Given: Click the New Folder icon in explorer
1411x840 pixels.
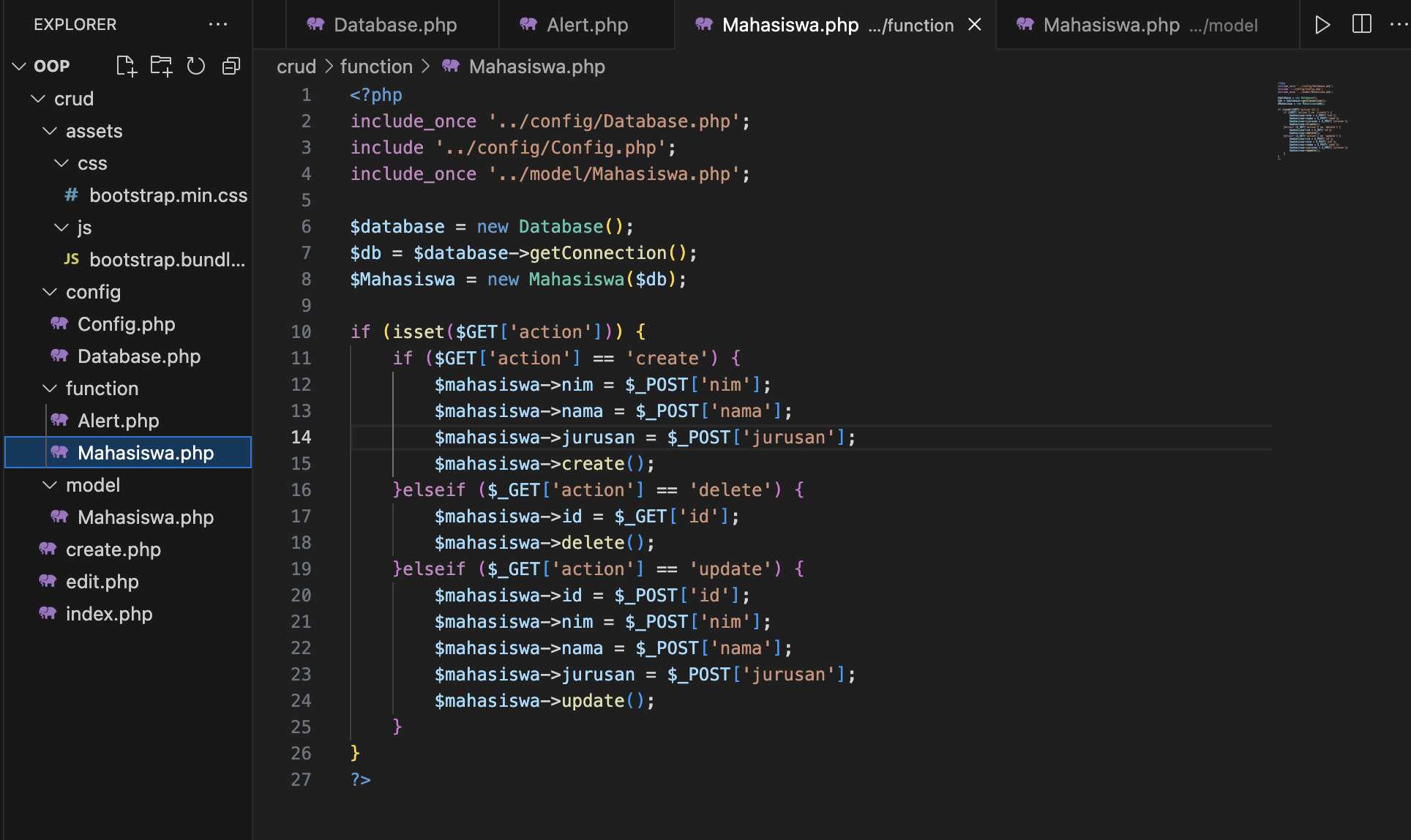Looking at the screenshot, I should click(161, 67).
